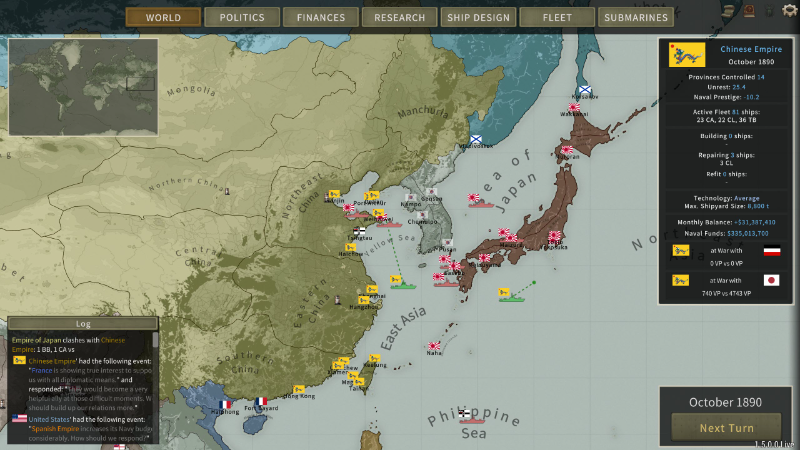Click the Fort Bayard French flag
Viewport: 800px width, 450px height.
tap(260, 402)
